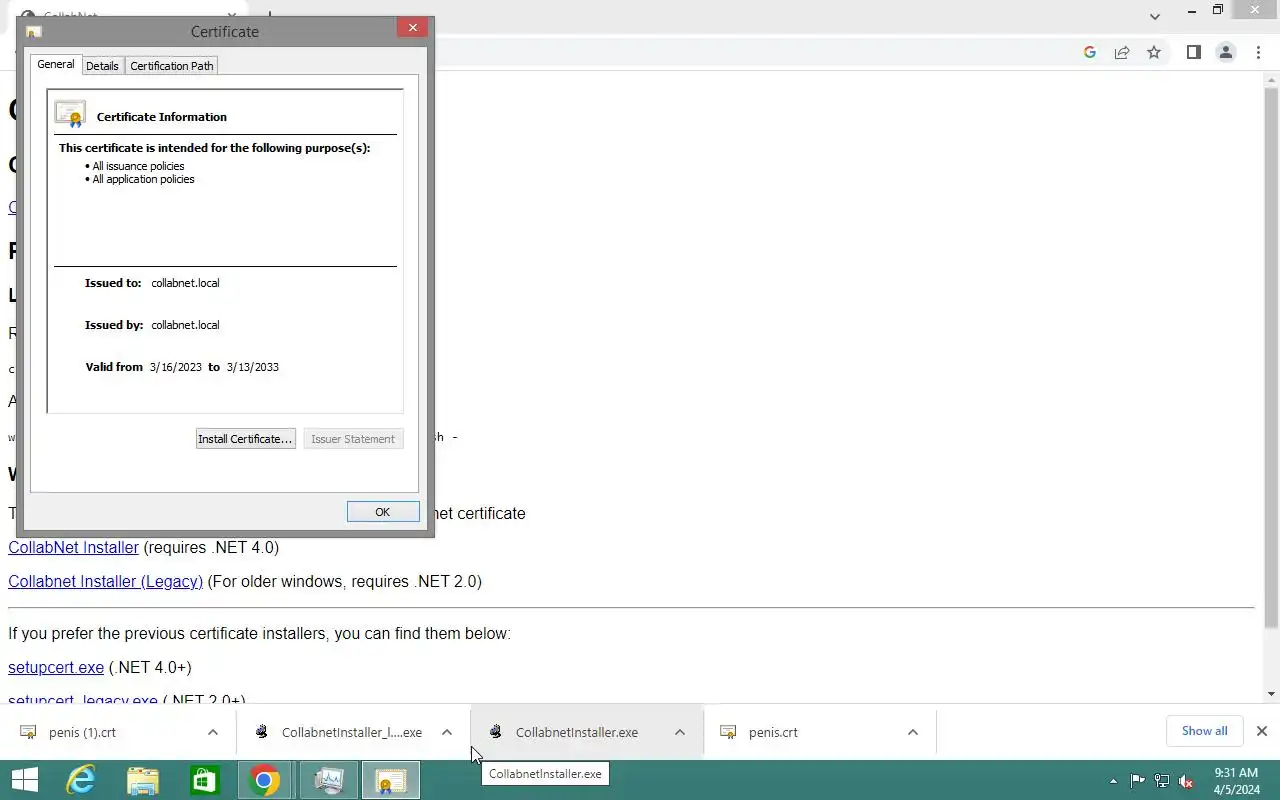Open network tray icon
Viewport: 1280px width, 800px height.
click(x=1162, y=781)
